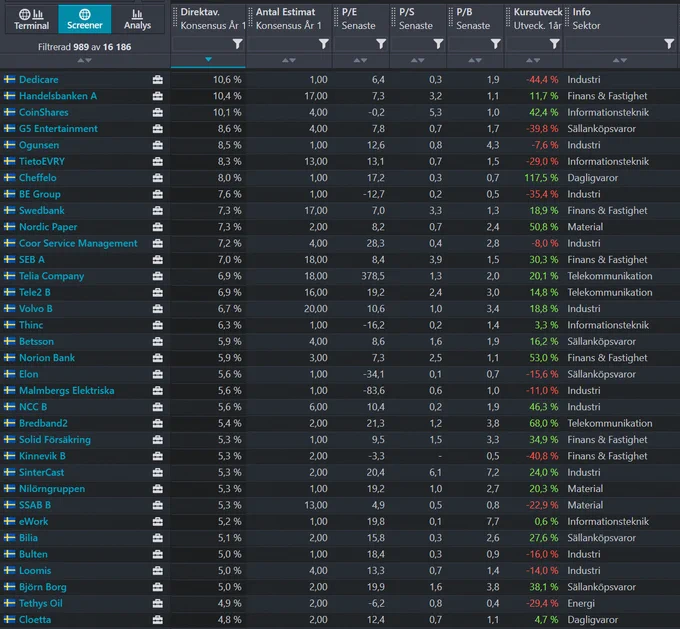Open Dedicare stock link
The width and height of the screenshot is (680, 629).
(39, 79)
